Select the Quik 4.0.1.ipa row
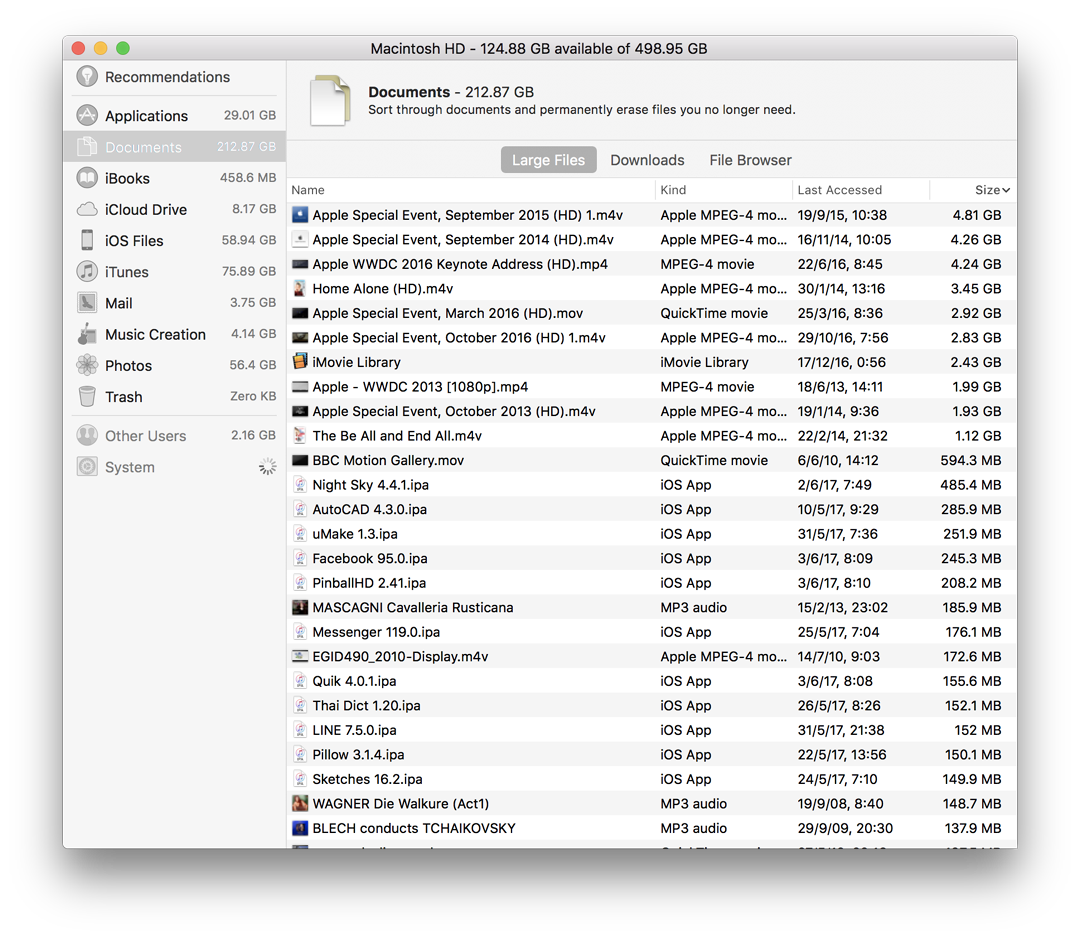1080x938 pixels. (652, 680)
